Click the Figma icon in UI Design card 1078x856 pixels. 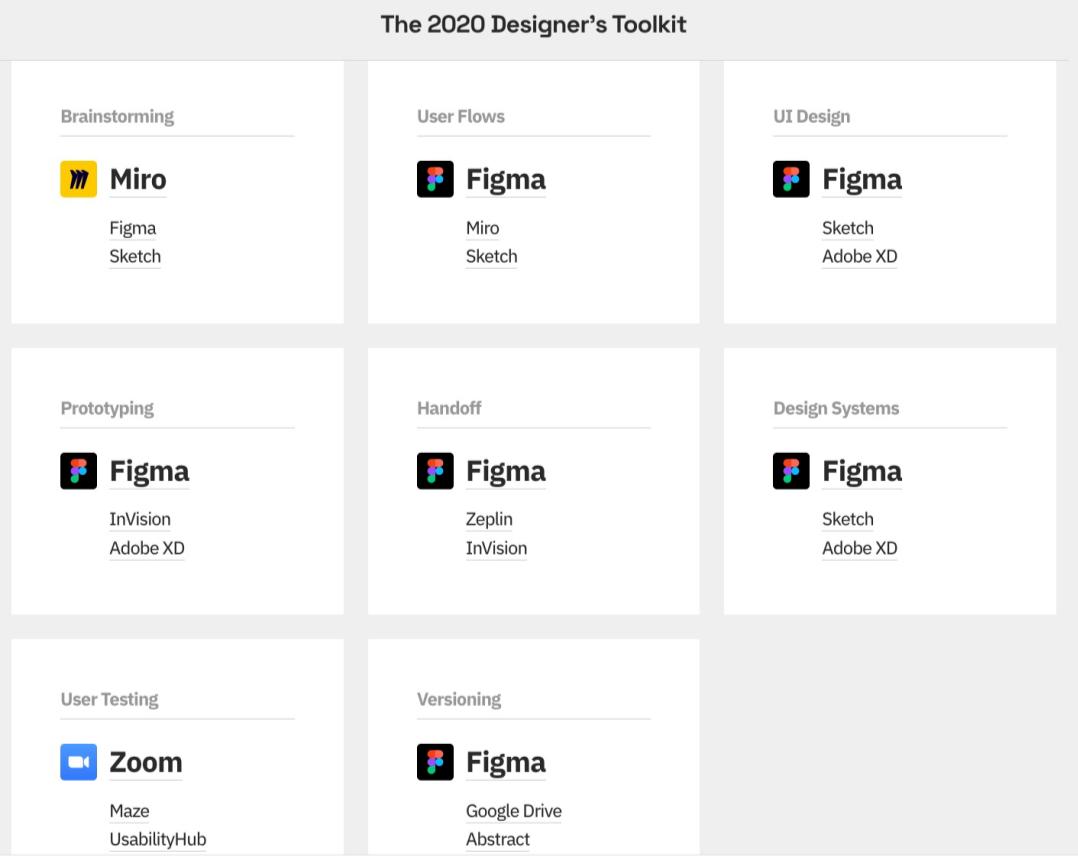(791, 179)
